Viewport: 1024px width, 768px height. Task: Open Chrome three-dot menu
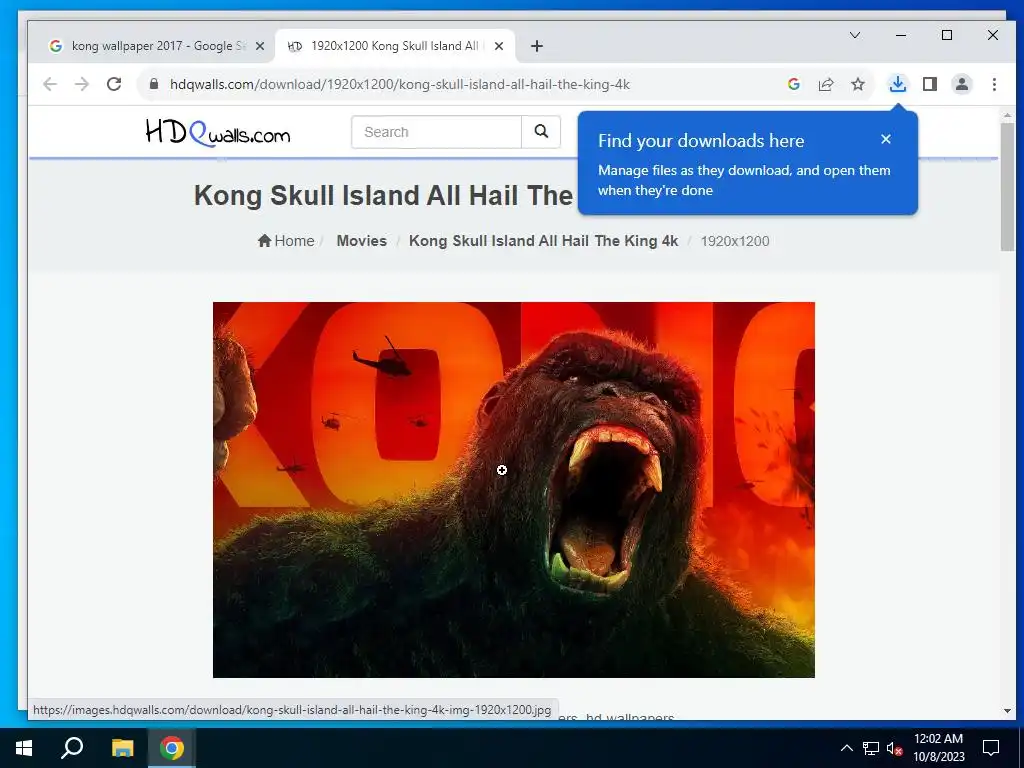click(x=994, y=84)
